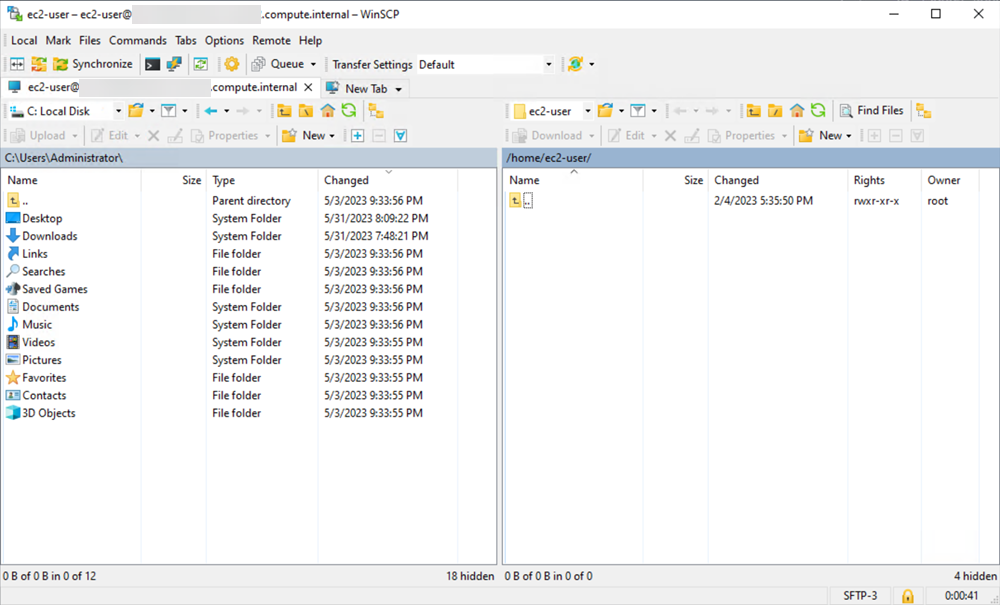Click the remote directory tree icon
The height and width of the screenshot is (605, 1000).
click(923, 111)
